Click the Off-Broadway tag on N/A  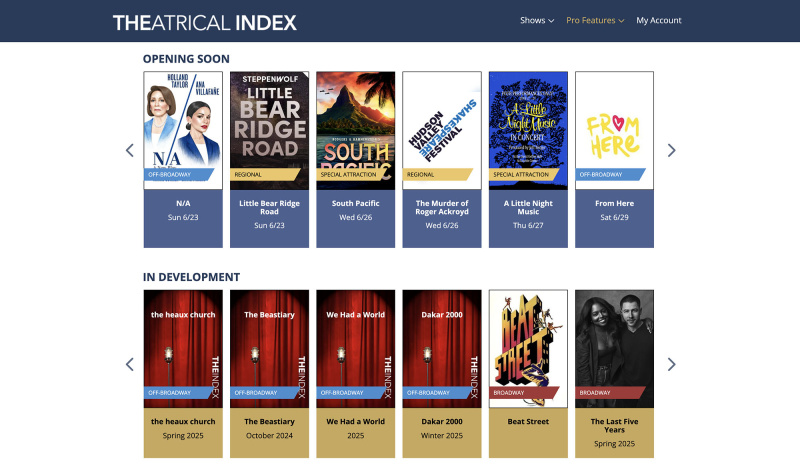(x=179, y=175)
